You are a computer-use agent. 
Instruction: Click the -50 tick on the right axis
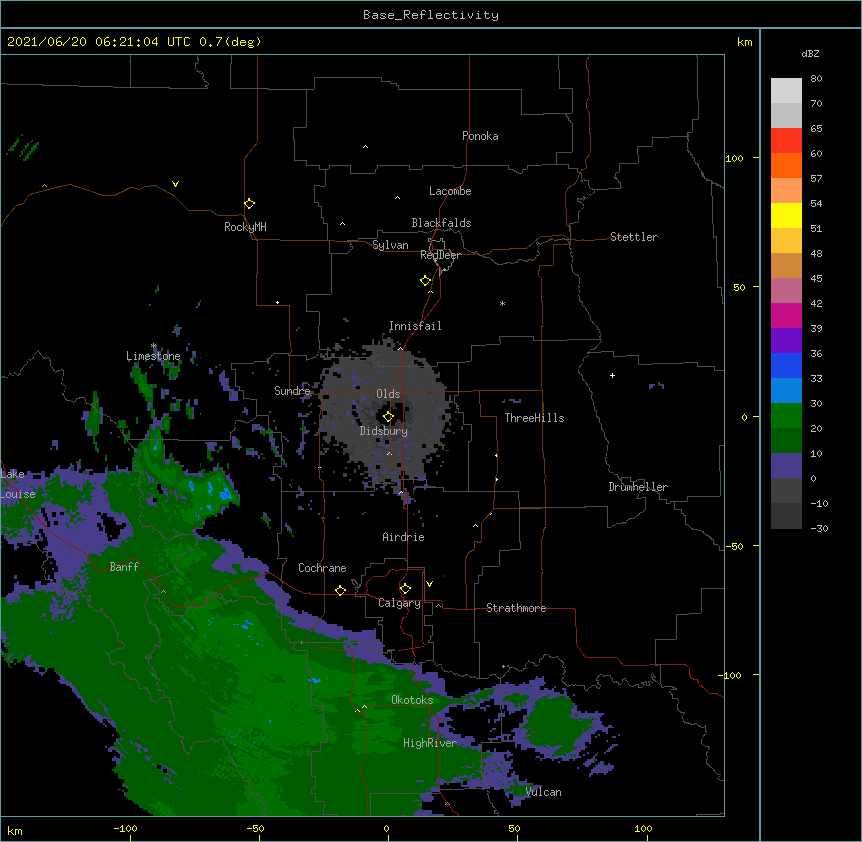[734, 546]
